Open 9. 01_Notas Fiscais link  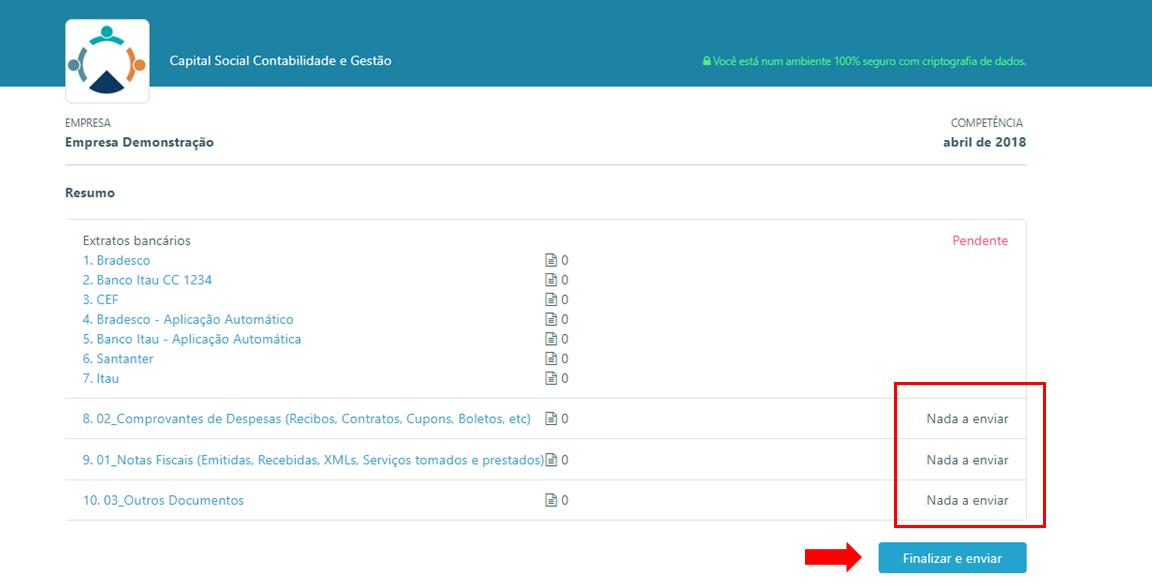pos(313,460)
